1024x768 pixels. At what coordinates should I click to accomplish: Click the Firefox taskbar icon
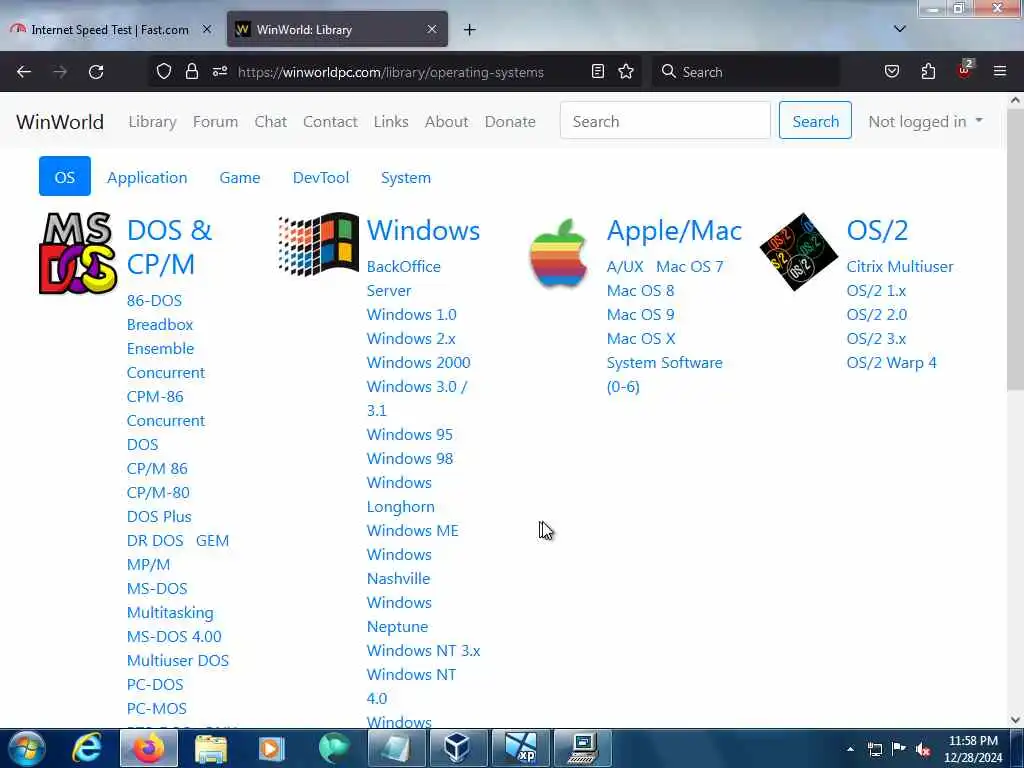tap(149, 748)
